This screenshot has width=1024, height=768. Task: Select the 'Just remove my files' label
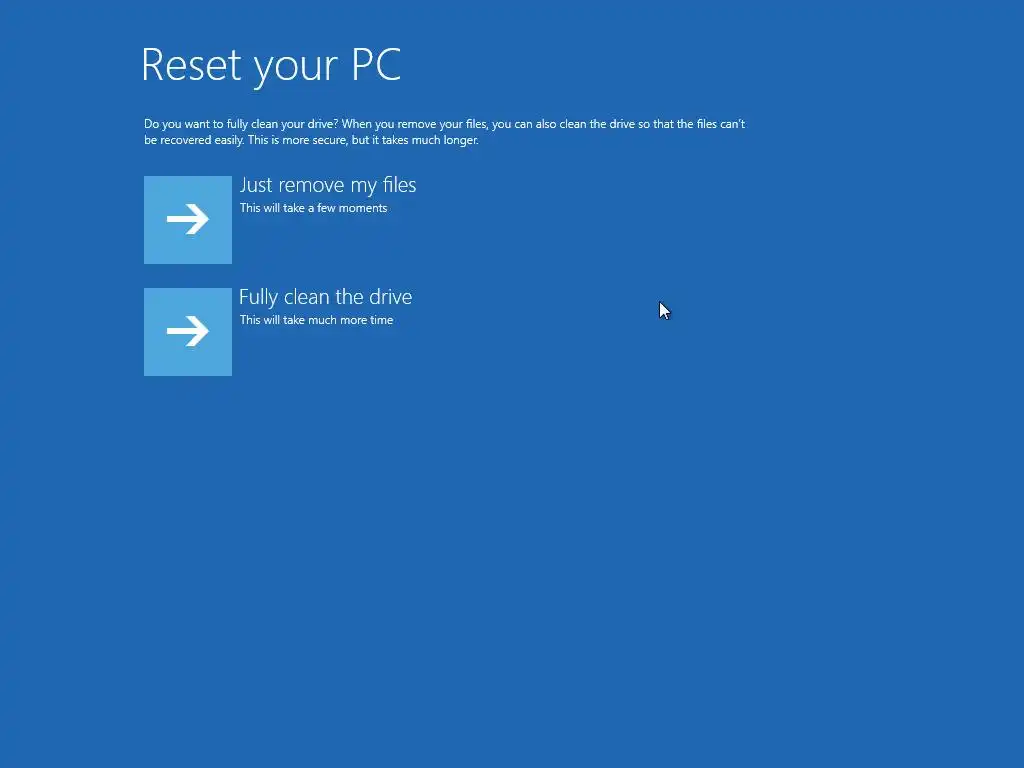[328, 185]
